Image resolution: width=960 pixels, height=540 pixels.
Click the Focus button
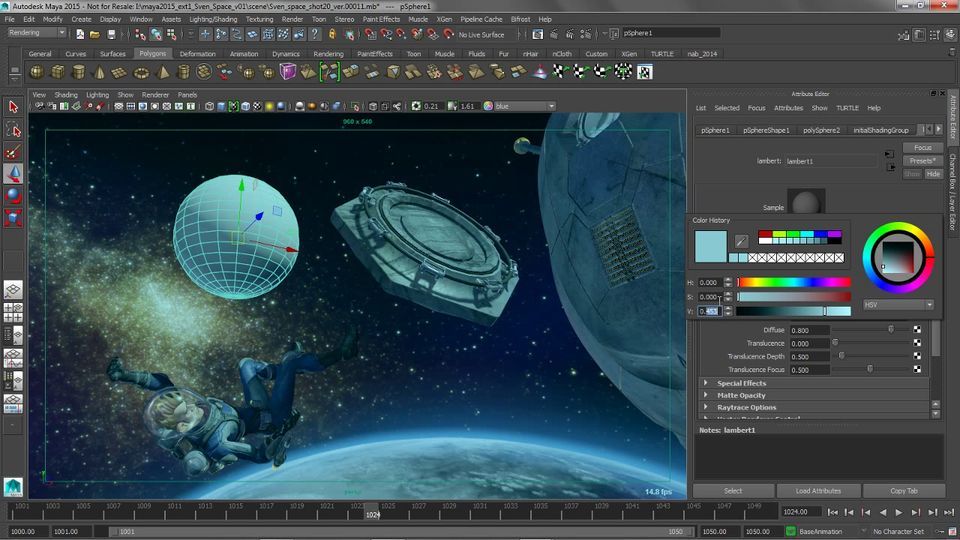[923, 148]
